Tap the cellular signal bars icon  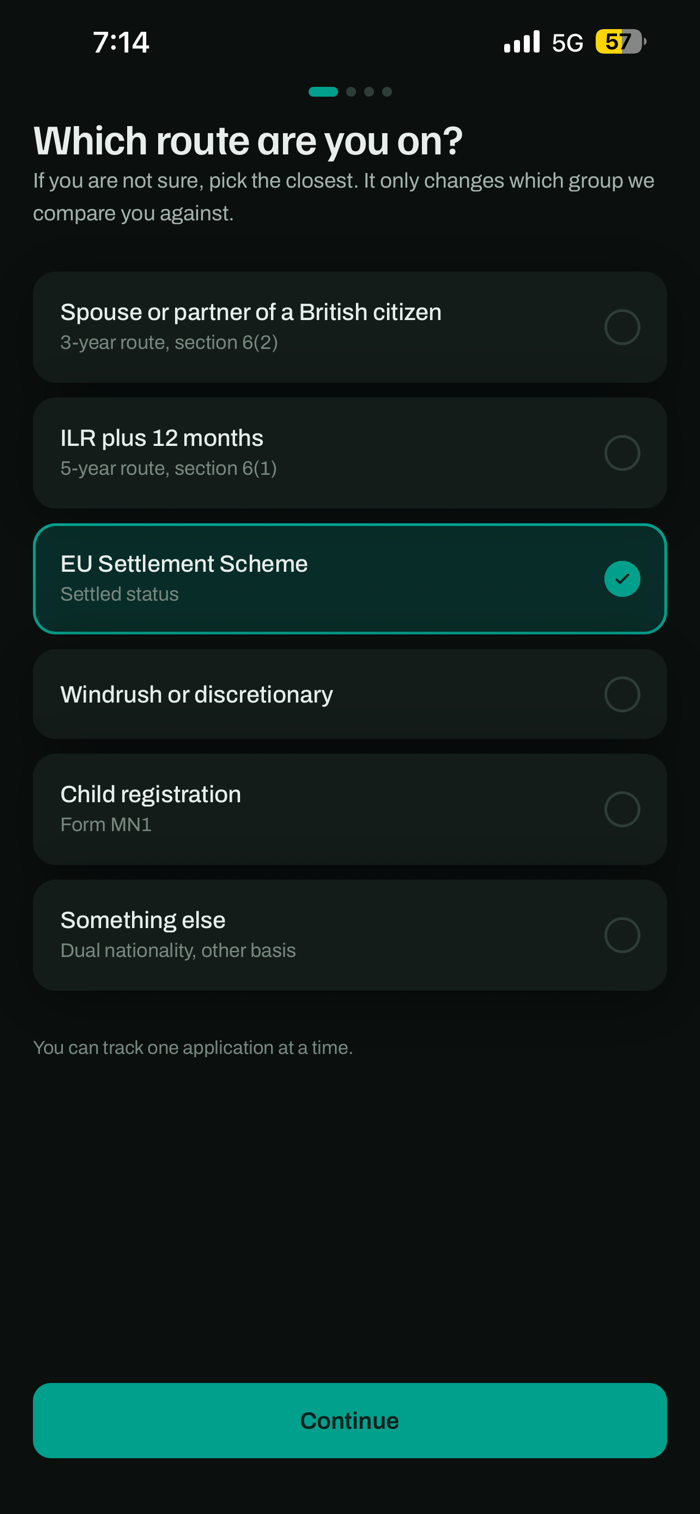point(522,42)
